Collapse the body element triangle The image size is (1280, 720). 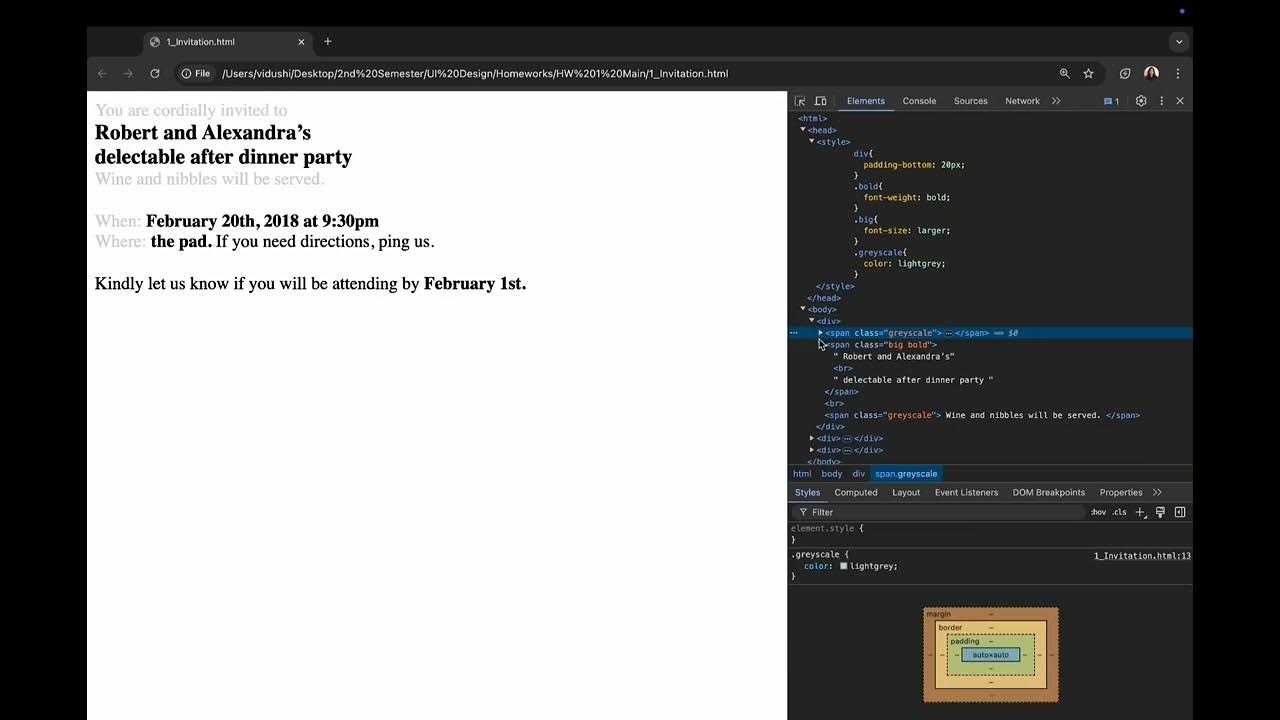[x=802, y=309]
